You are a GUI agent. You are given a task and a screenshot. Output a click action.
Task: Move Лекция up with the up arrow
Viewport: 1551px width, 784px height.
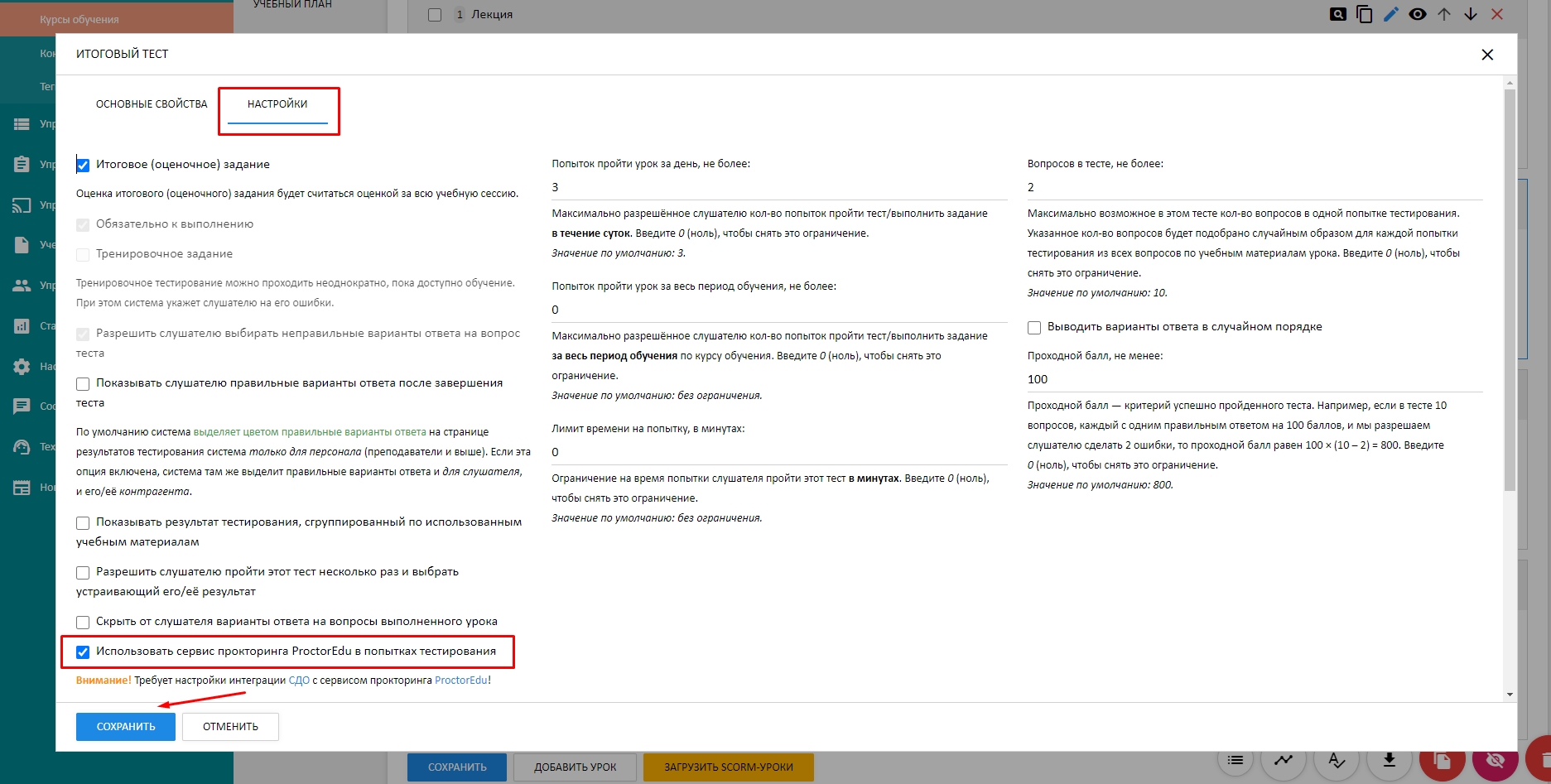coord(1443,14)
